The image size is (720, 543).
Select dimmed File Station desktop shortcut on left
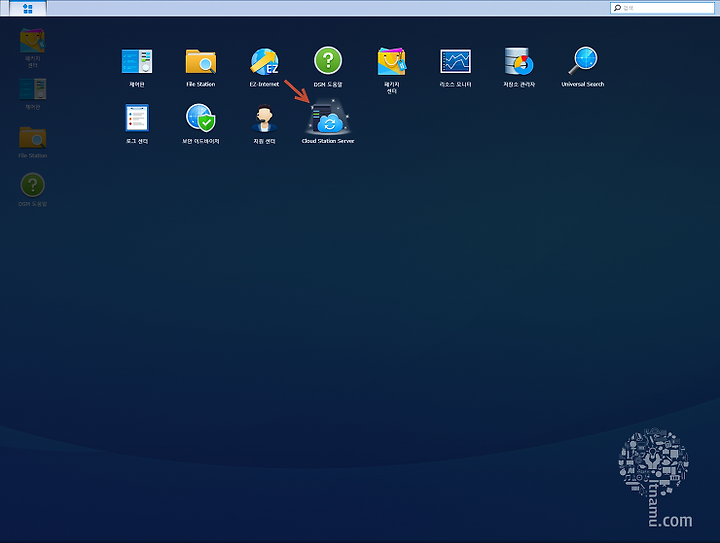(x=33, y=138)
